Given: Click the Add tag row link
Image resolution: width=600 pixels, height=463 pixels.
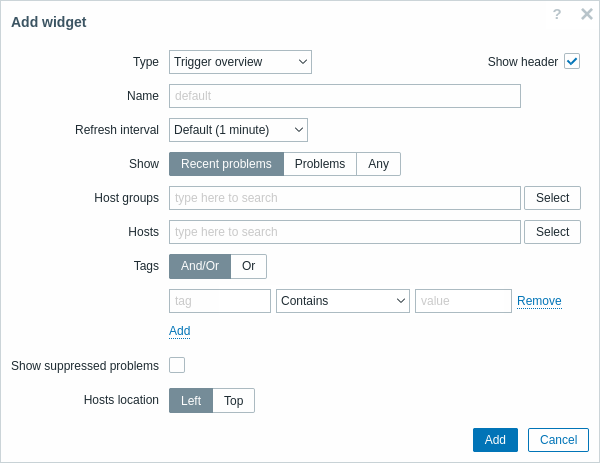Looking at the screenshot, I should (179, 331).
